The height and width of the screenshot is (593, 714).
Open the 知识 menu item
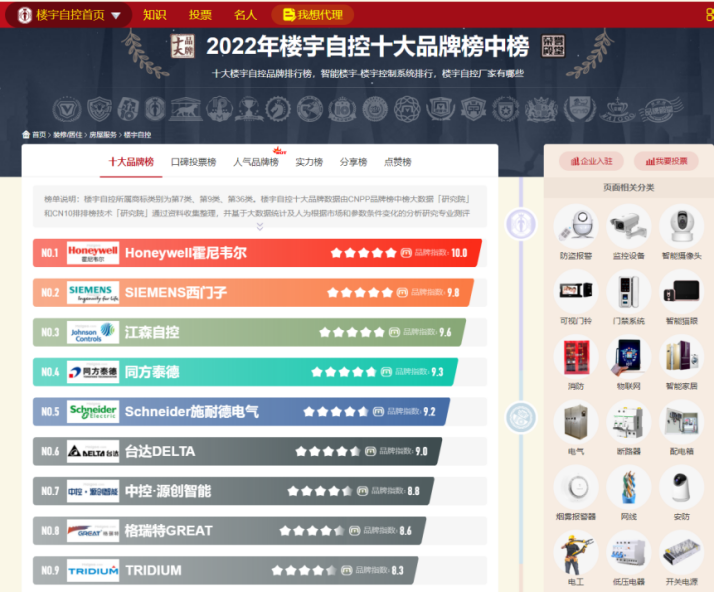[x=154, y=15]
